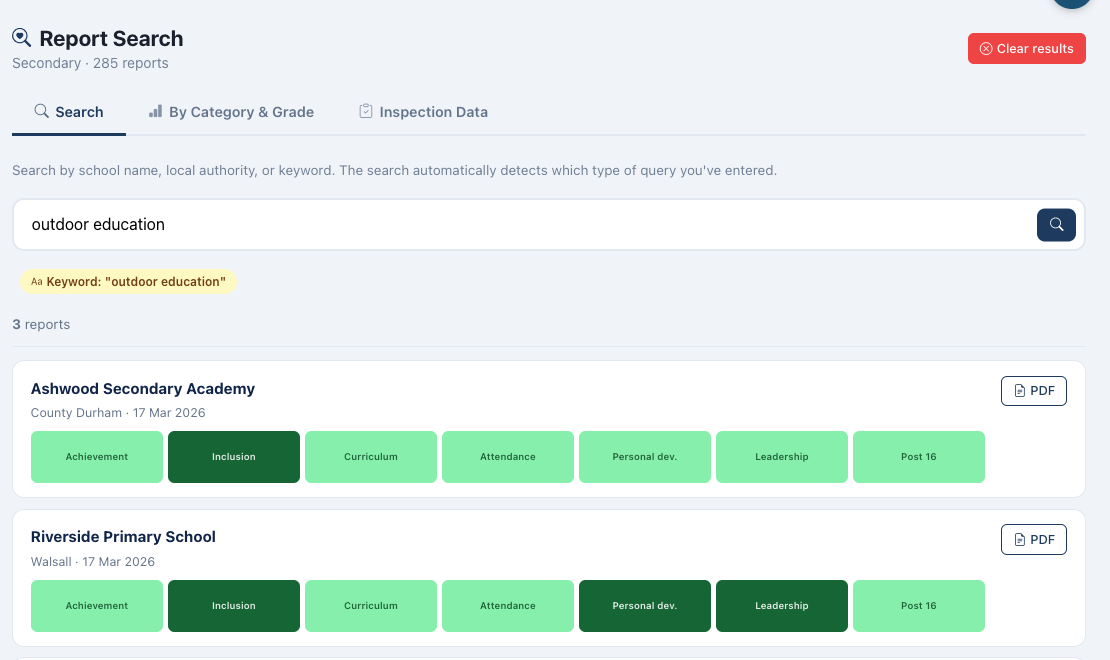Click the Clear results button
Viewport: 1110px width, 660px height.
coord(1026,49)
